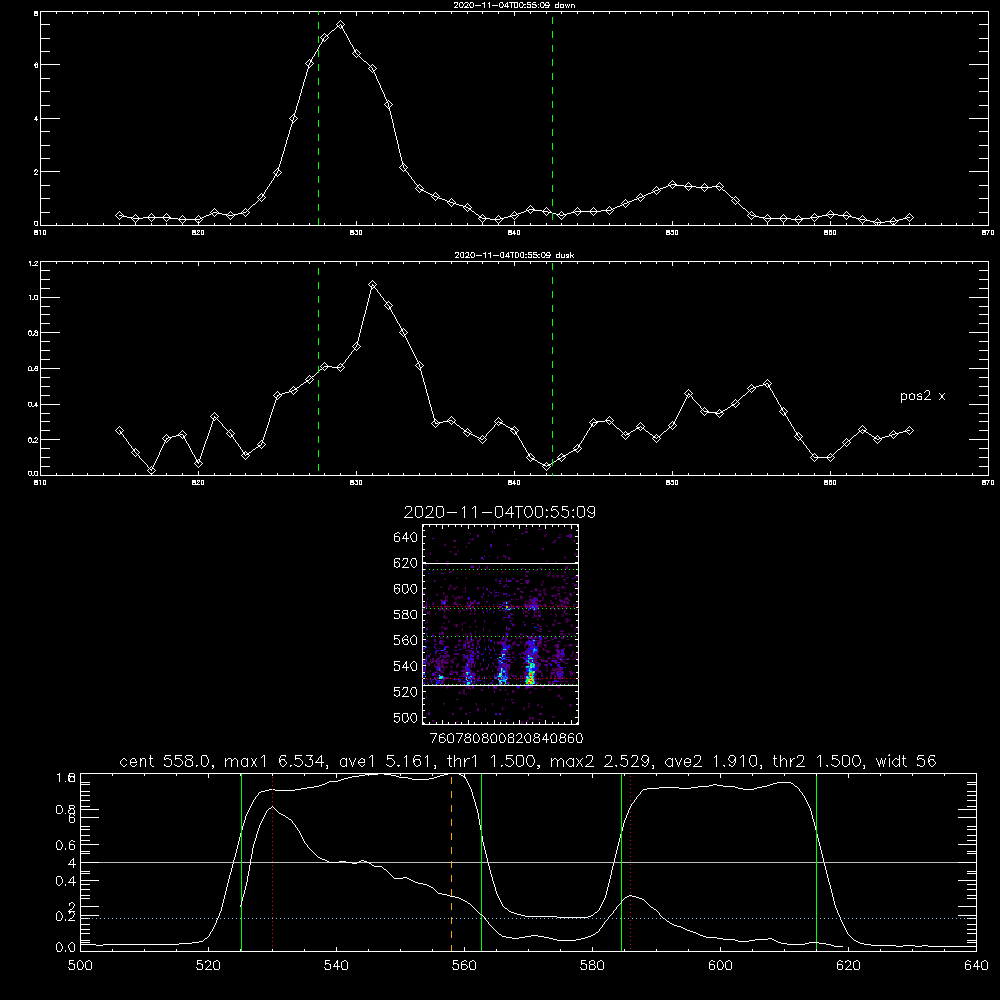
Task: Click the upper solid white line on heat map
Action: point(501,563)
